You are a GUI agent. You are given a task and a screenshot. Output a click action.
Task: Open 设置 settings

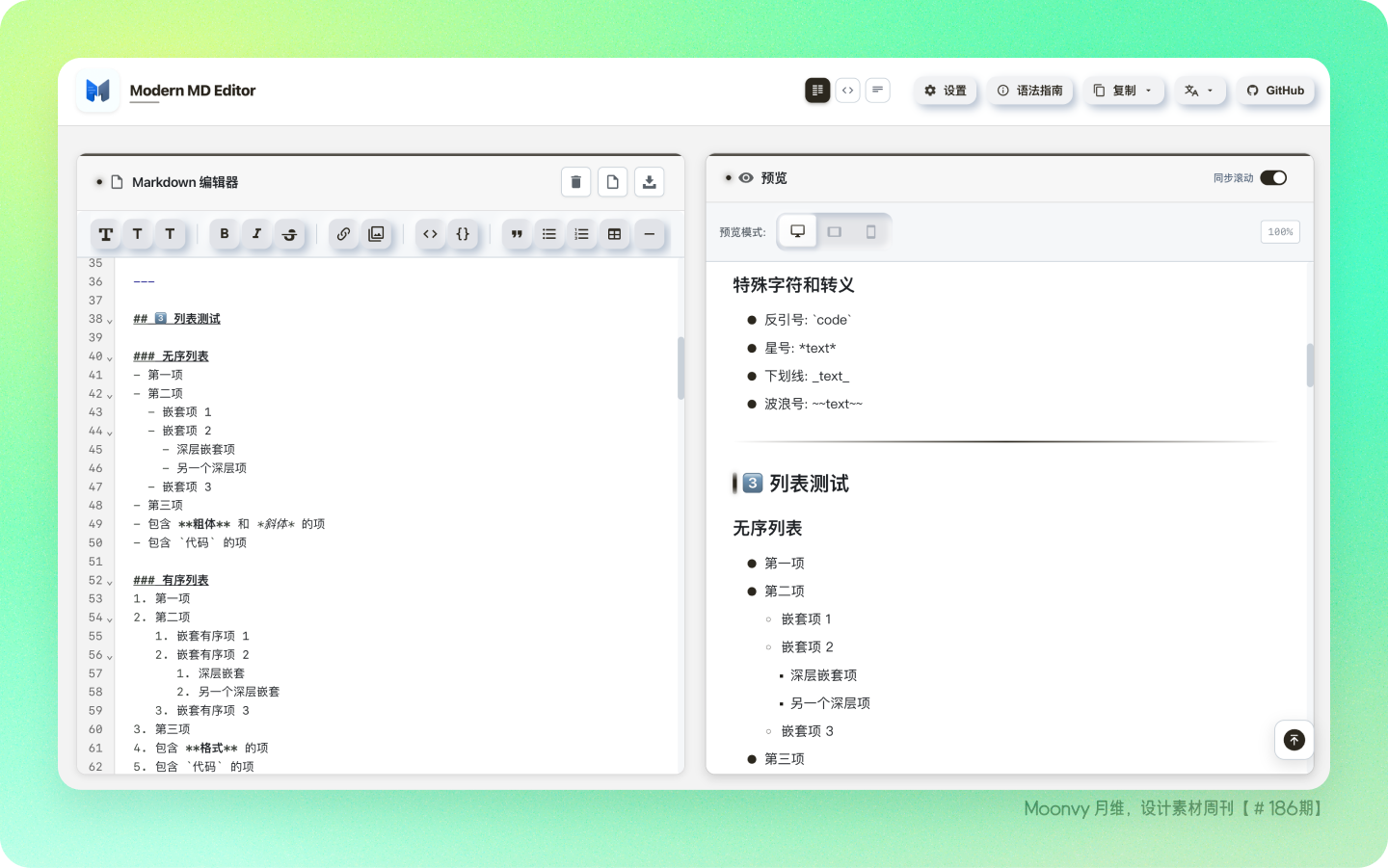click(946, 91)
